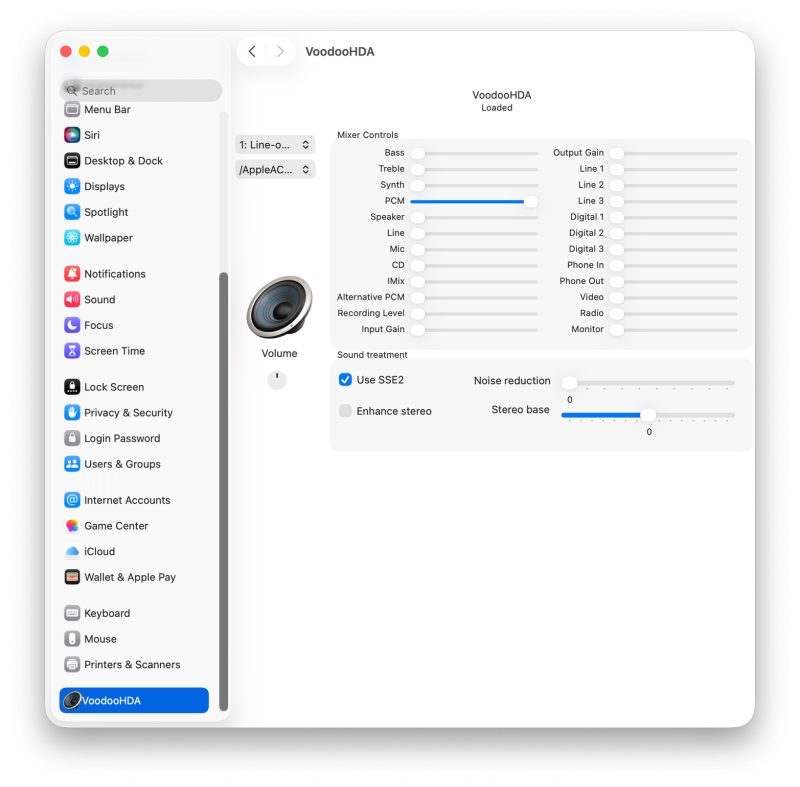Click the Monitor slider
The height and width of the screenshot is (787, 800).
coord(673,330)
